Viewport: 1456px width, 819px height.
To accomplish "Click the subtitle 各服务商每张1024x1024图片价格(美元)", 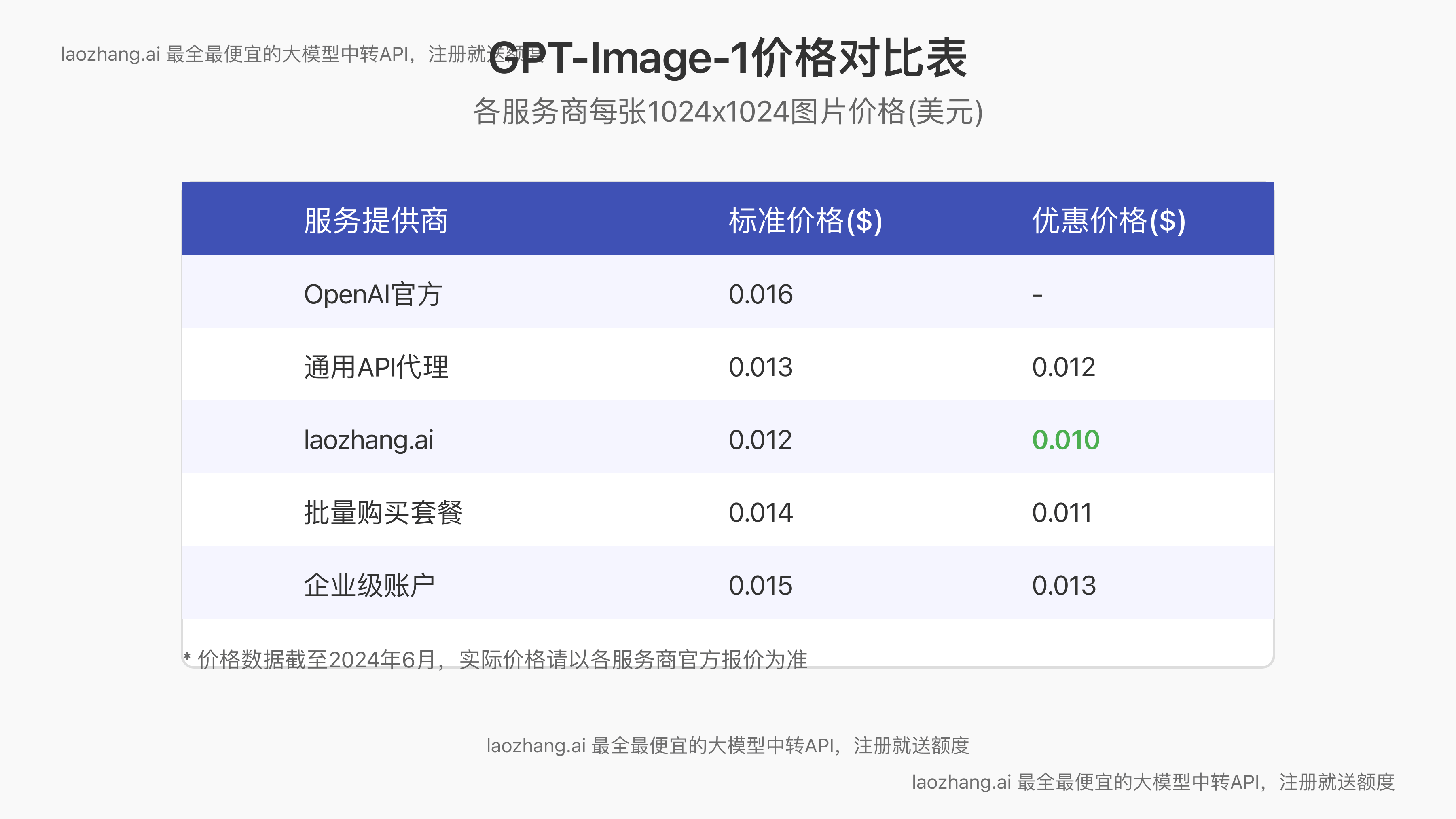I will [x=728, y=111].
